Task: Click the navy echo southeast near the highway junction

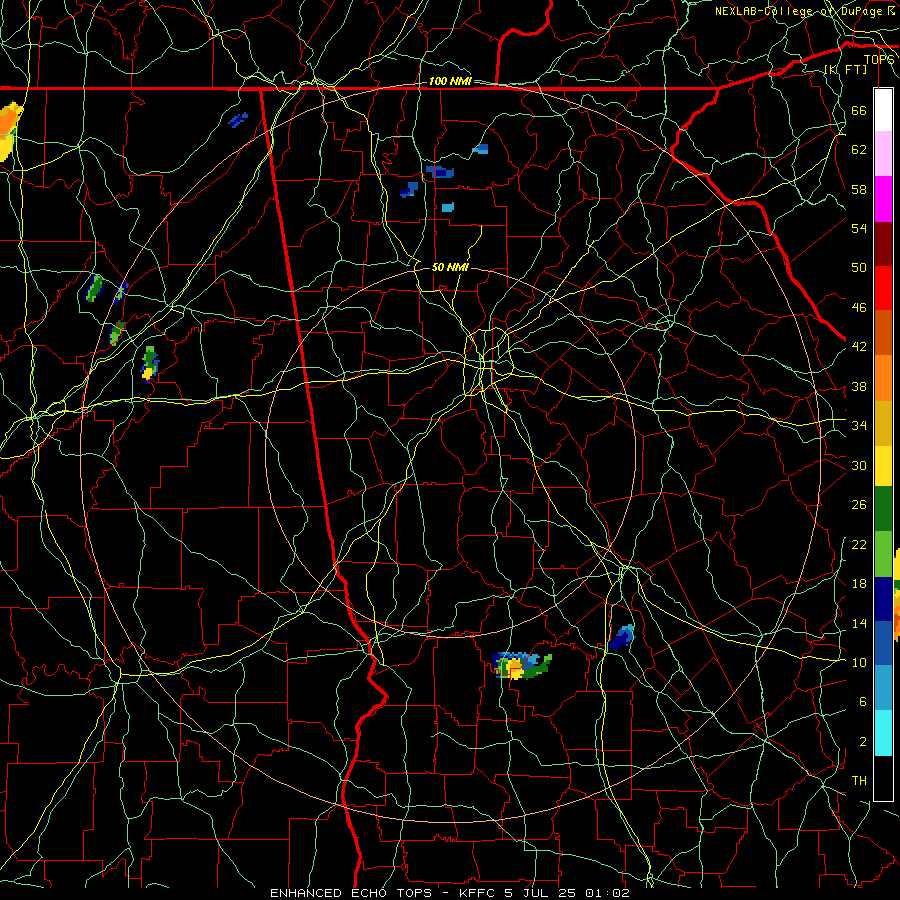Action: coord(622,637)
